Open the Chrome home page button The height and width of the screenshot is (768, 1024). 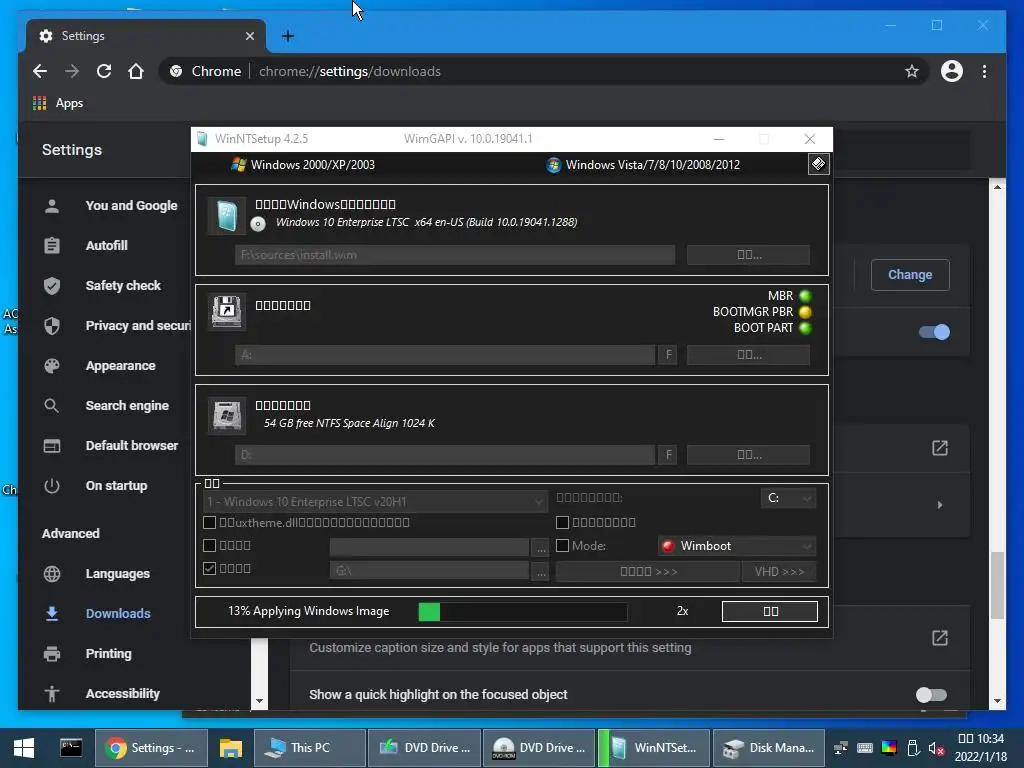[136, 71]
